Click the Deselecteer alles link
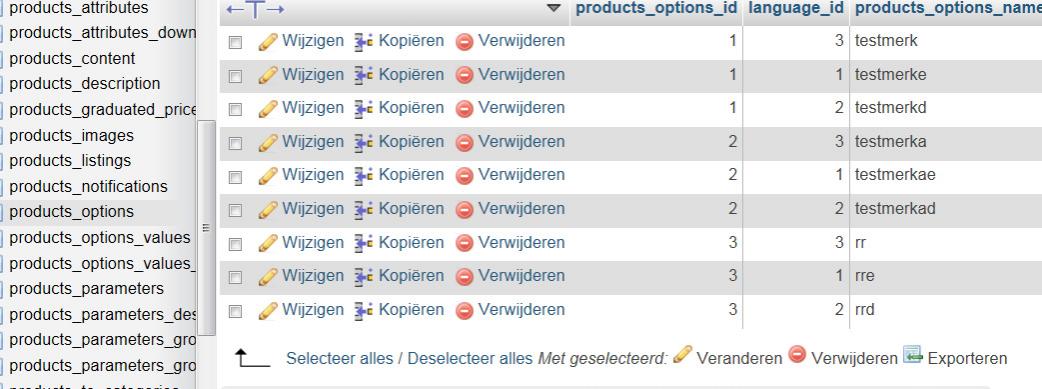1042x389 pixels. click(470, 358)
